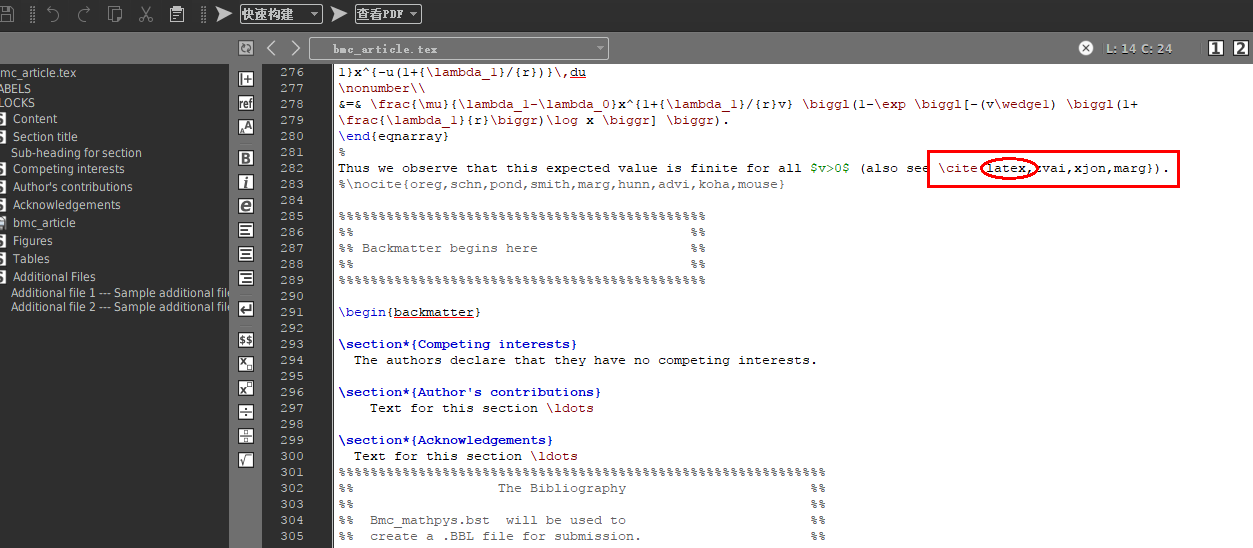Click the Paste clipboard icon

click(x=177, y=14)
